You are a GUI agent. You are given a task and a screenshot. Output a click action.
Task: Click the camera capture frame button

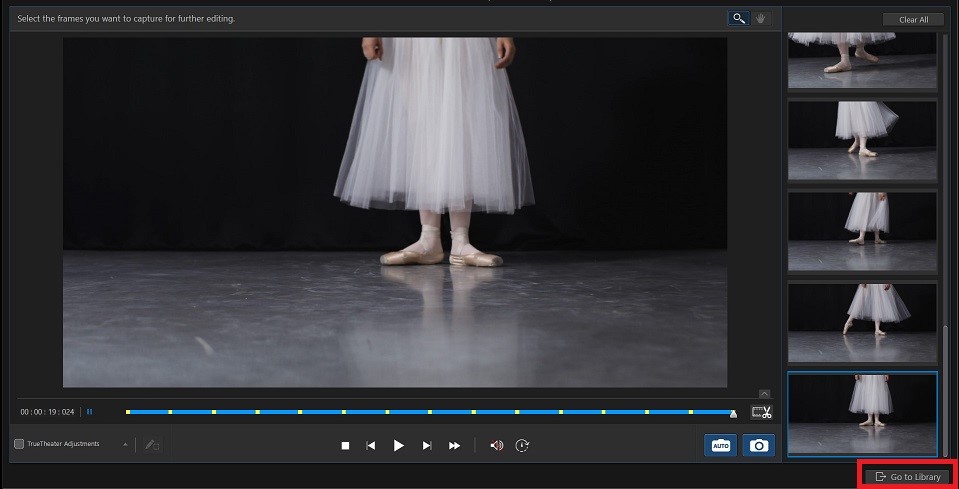[759, 445]
